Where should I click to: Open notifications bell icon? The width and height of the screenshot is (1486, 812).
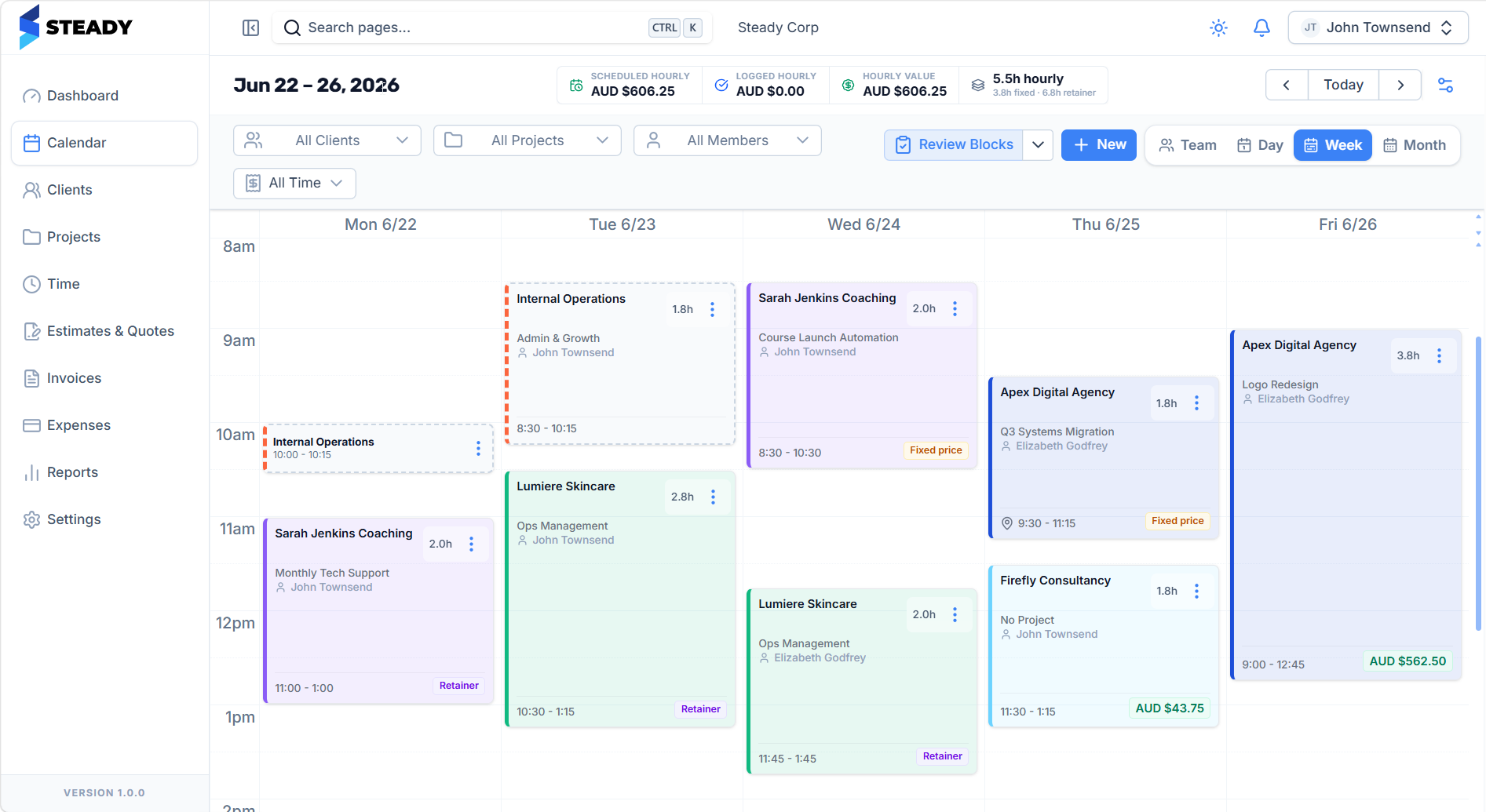click(x=1261, y=28)
